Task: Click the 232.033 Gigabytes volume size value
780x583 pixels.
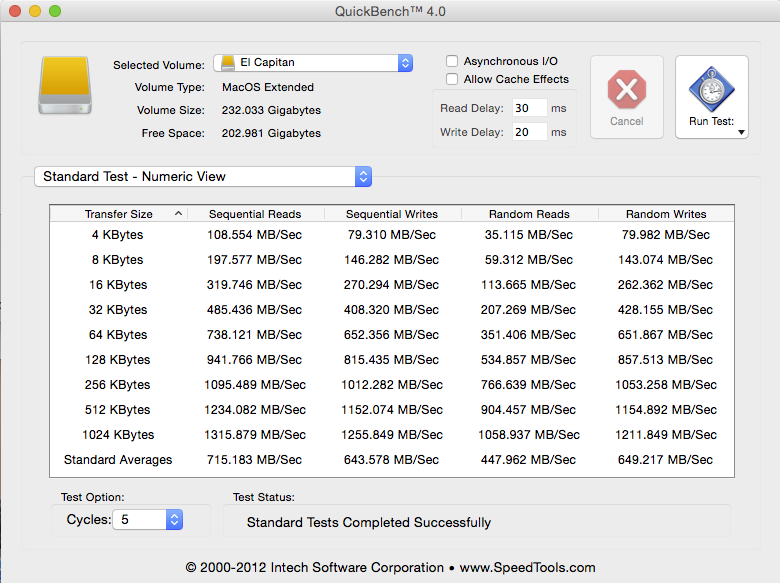Action: [271, 110]
